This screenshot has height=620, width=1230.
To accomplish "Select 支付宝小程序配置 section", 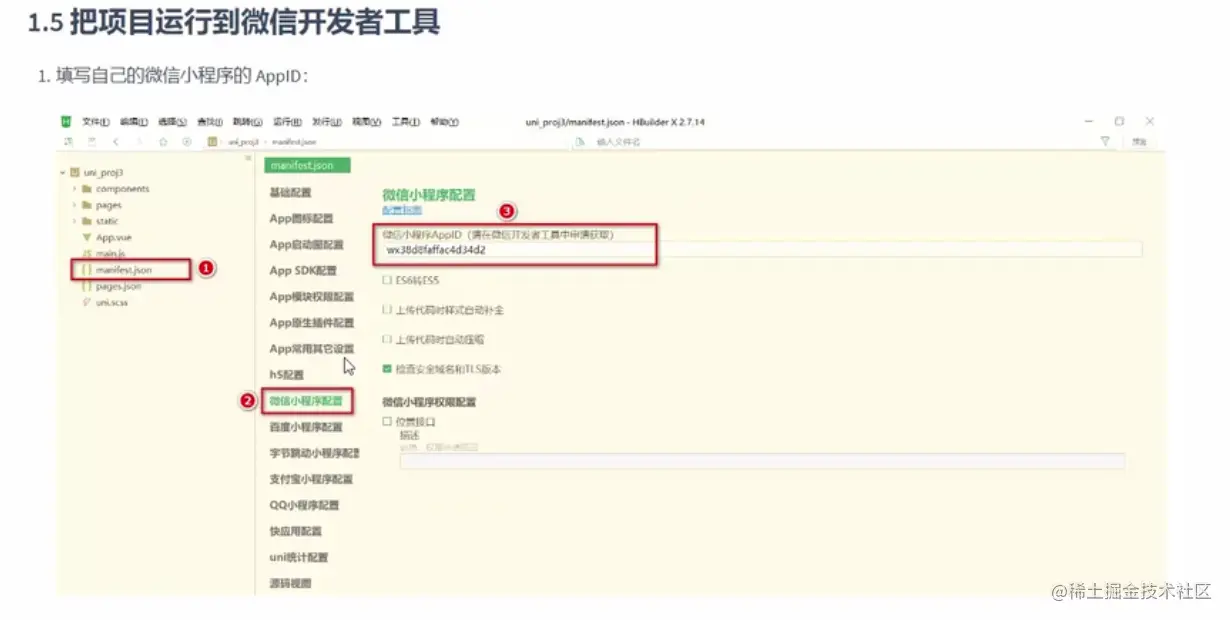I will pyautogui.click(x=311, y=479).
